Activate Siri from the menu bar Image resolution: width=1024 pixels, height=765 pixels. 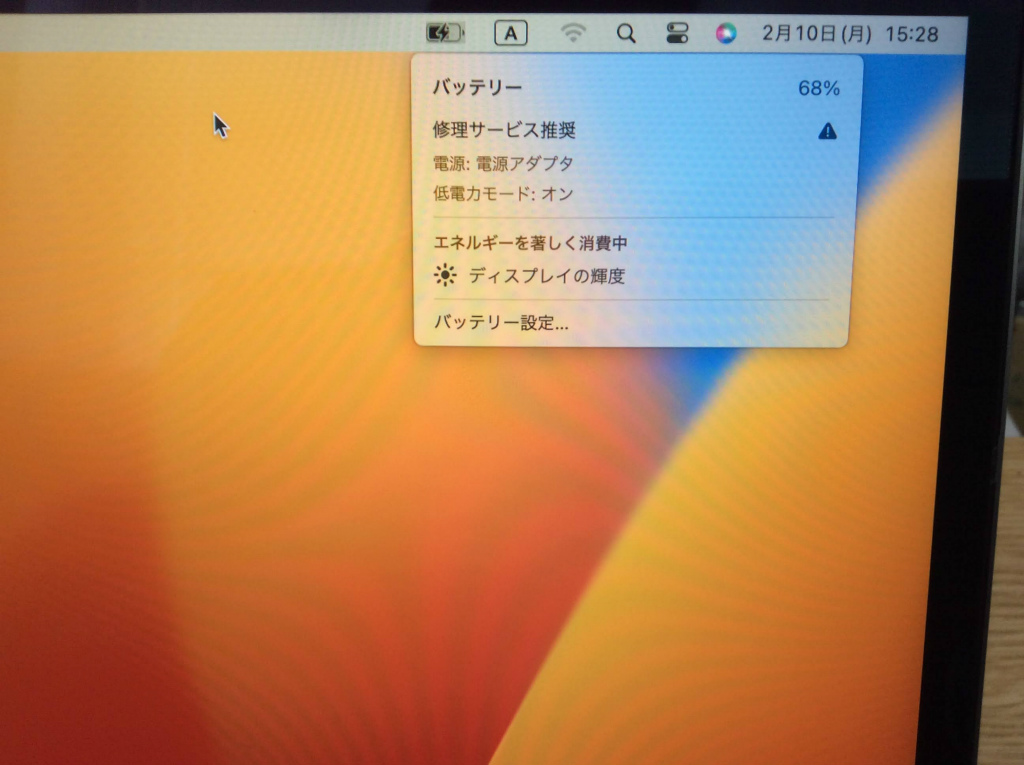[x=726, y=33]
